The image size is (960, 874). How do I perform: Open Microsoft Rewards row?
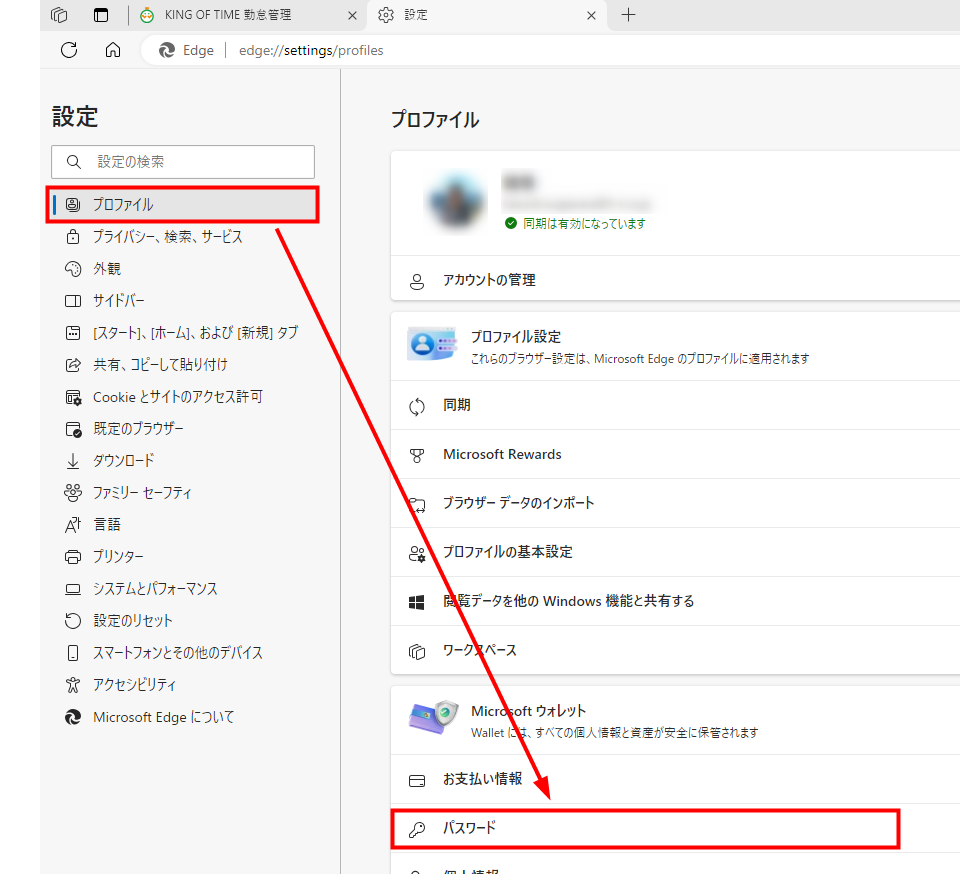point(675,454)
